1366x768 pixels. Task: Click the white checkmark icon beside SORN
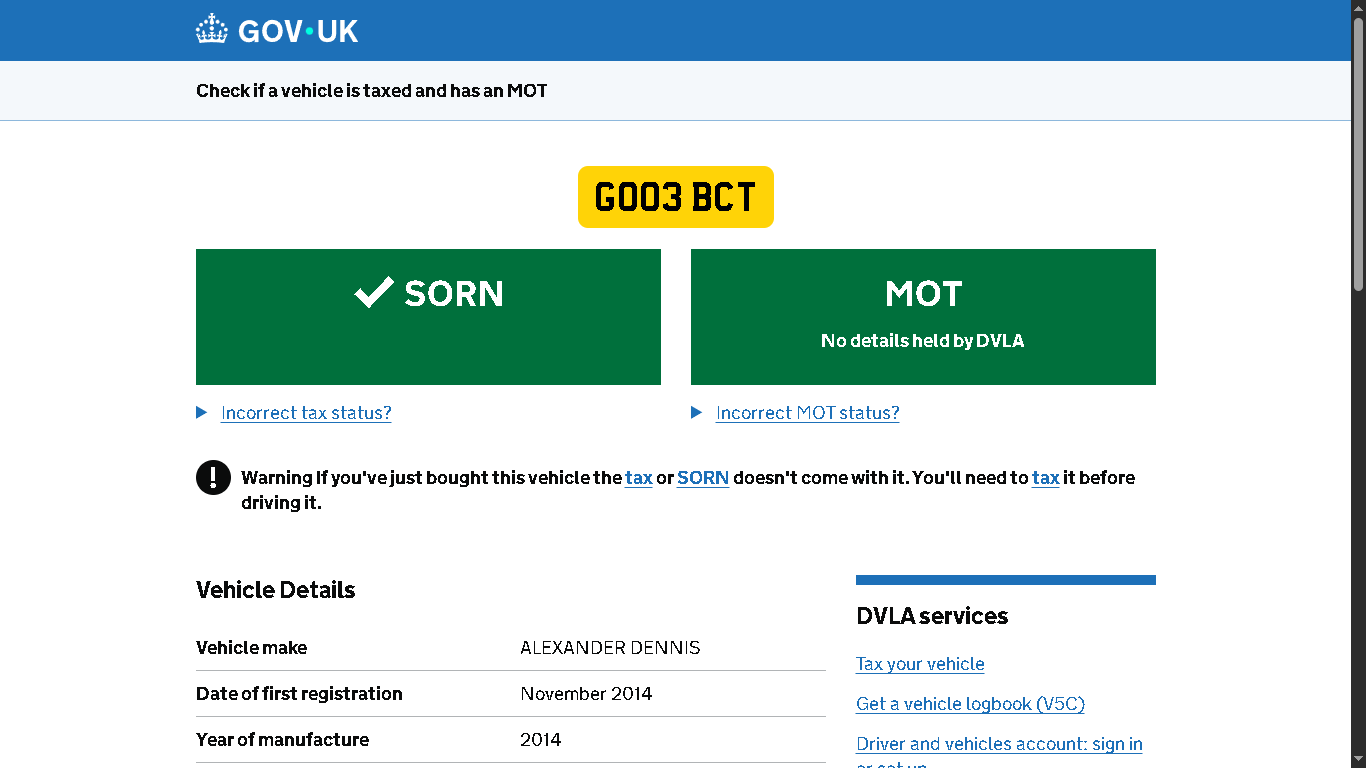point(374,293)
